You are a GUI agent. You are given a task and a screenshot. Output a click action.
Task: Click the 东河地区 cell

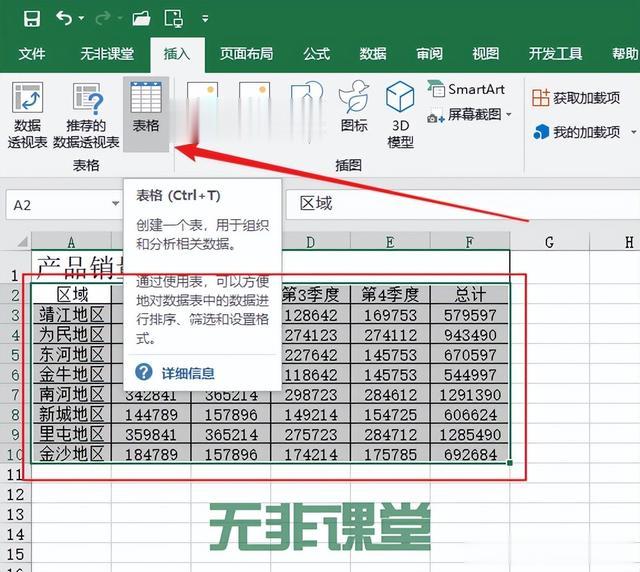(71, 354)
